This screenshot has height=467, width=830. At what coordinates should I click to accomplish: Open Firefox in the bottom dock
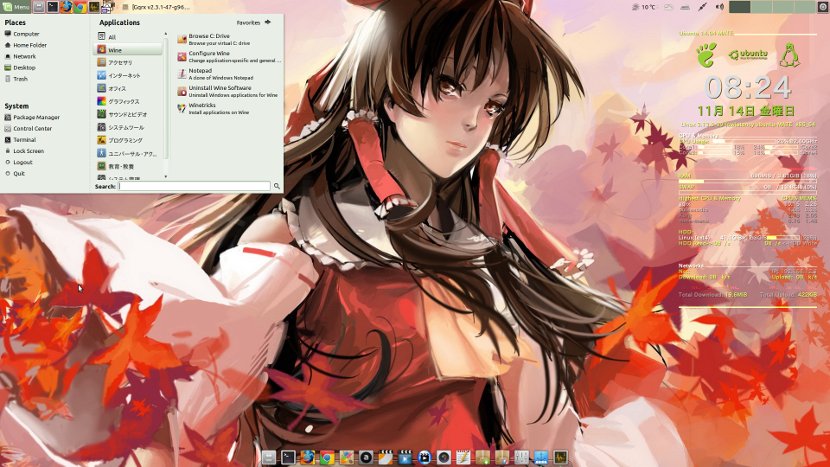tap(308, 457)
